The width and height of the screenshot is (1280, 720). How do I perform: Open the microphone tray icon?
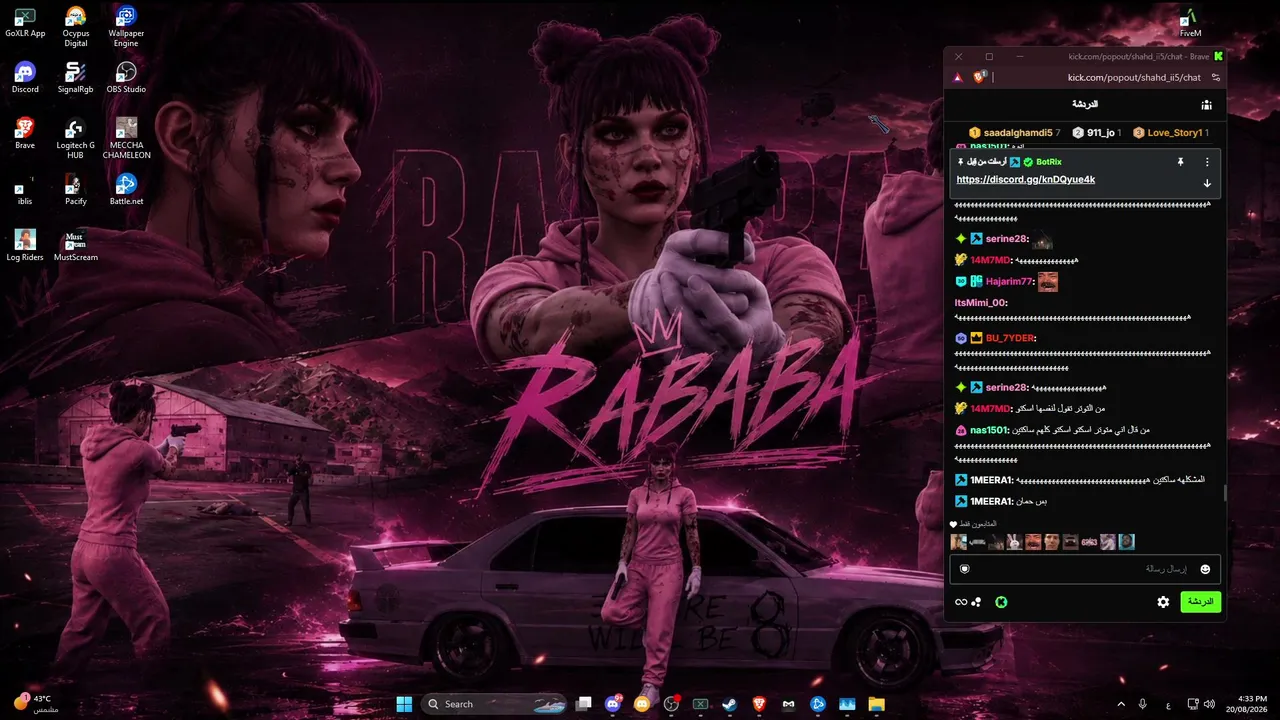click(1143, 704)
